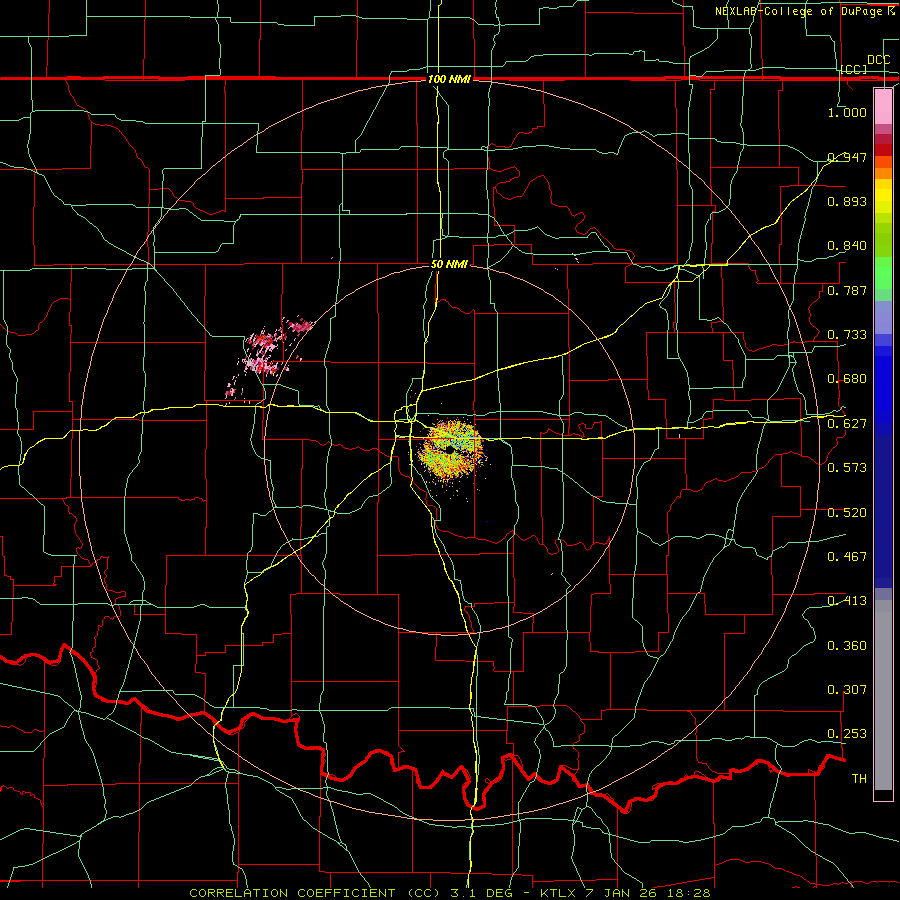The height and width of the screenshot is (900, 900).
Task: Select the 0.467 scale value
Action: (847, 557)
